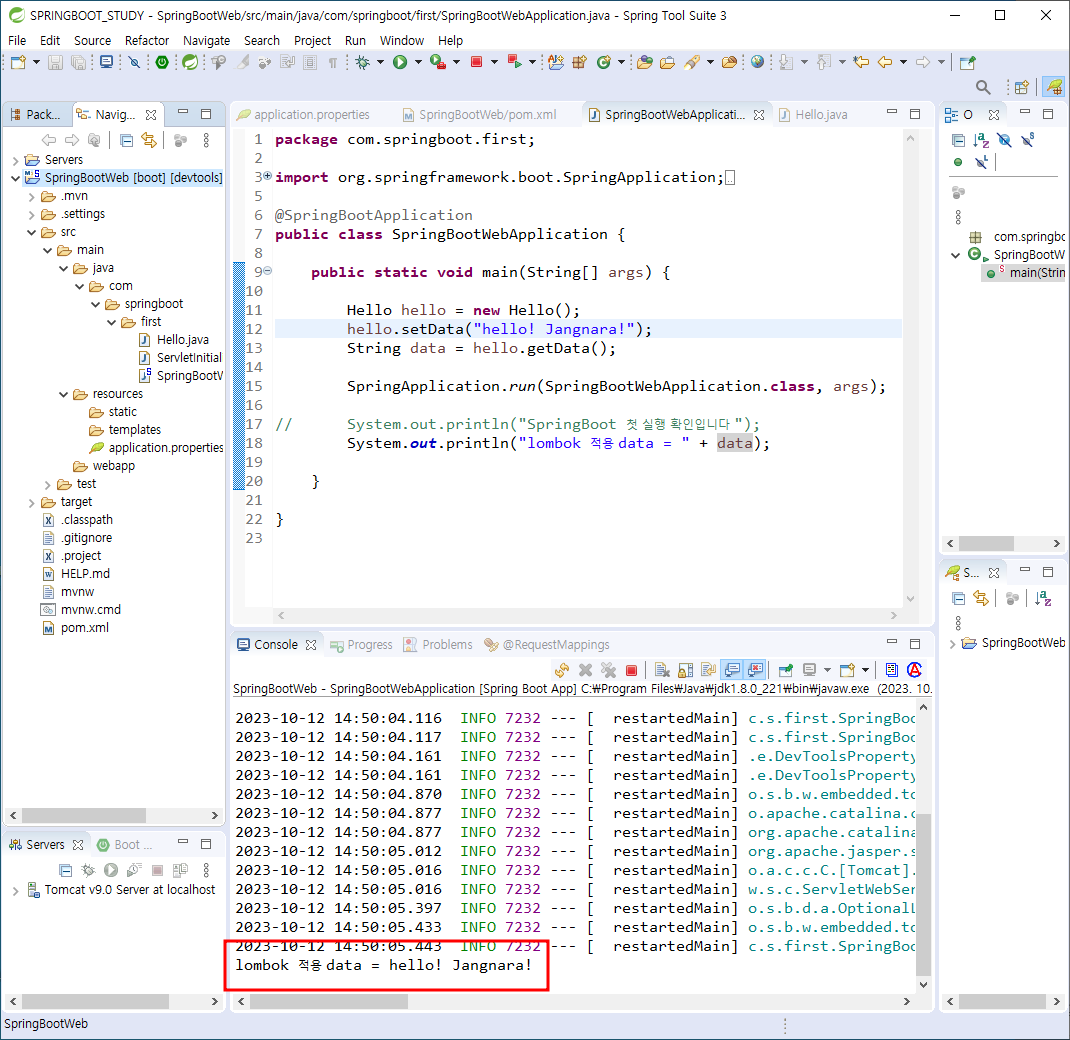
Task: Close the SpringBootWebApplication editor tab
Action: pyautogui.click(x=759, y=115)
